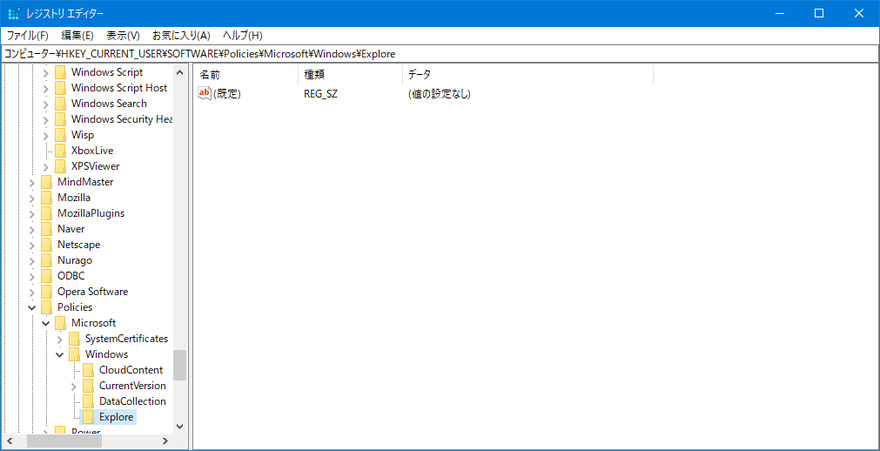Select the Mozilla folder icon
The image size is (880, 451).
click(47, 198)
